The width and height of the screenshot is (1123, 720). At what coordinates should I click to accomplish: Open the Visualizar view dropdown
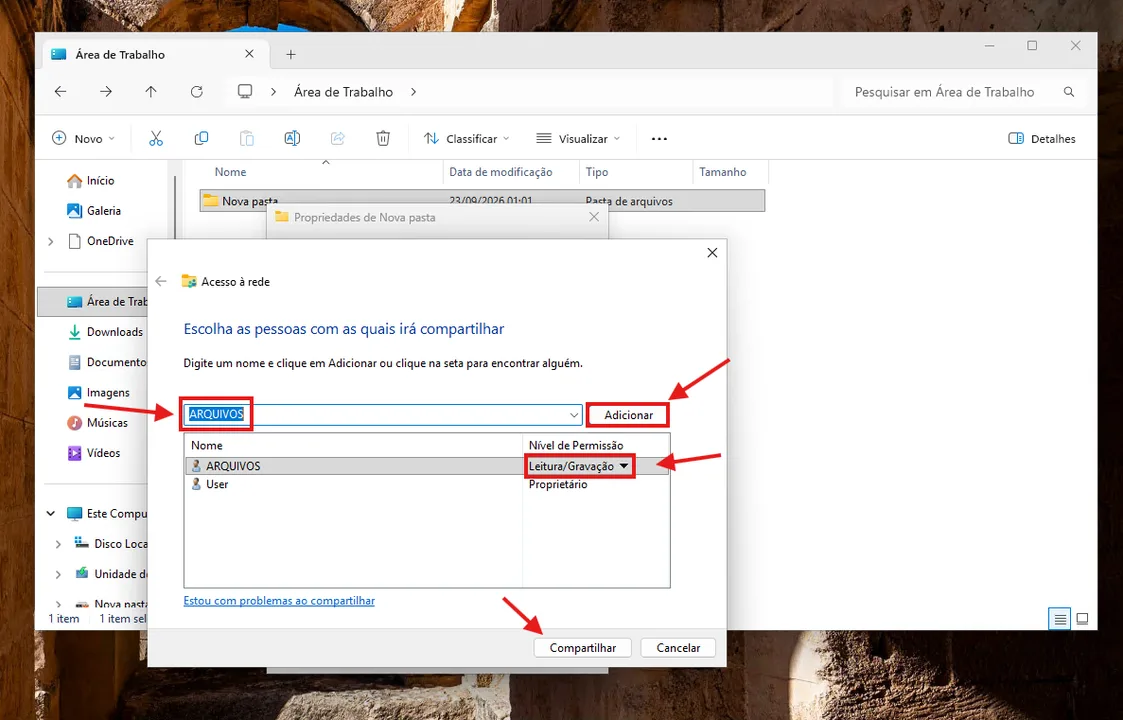[x=578, y=138]
